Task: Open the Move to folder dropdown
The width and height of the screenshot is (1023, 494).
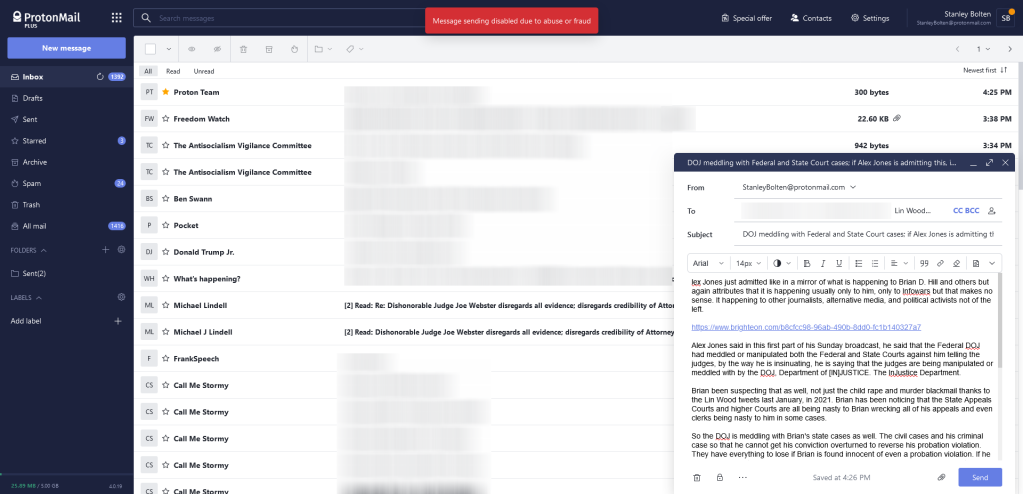Action: coord(323,49)
